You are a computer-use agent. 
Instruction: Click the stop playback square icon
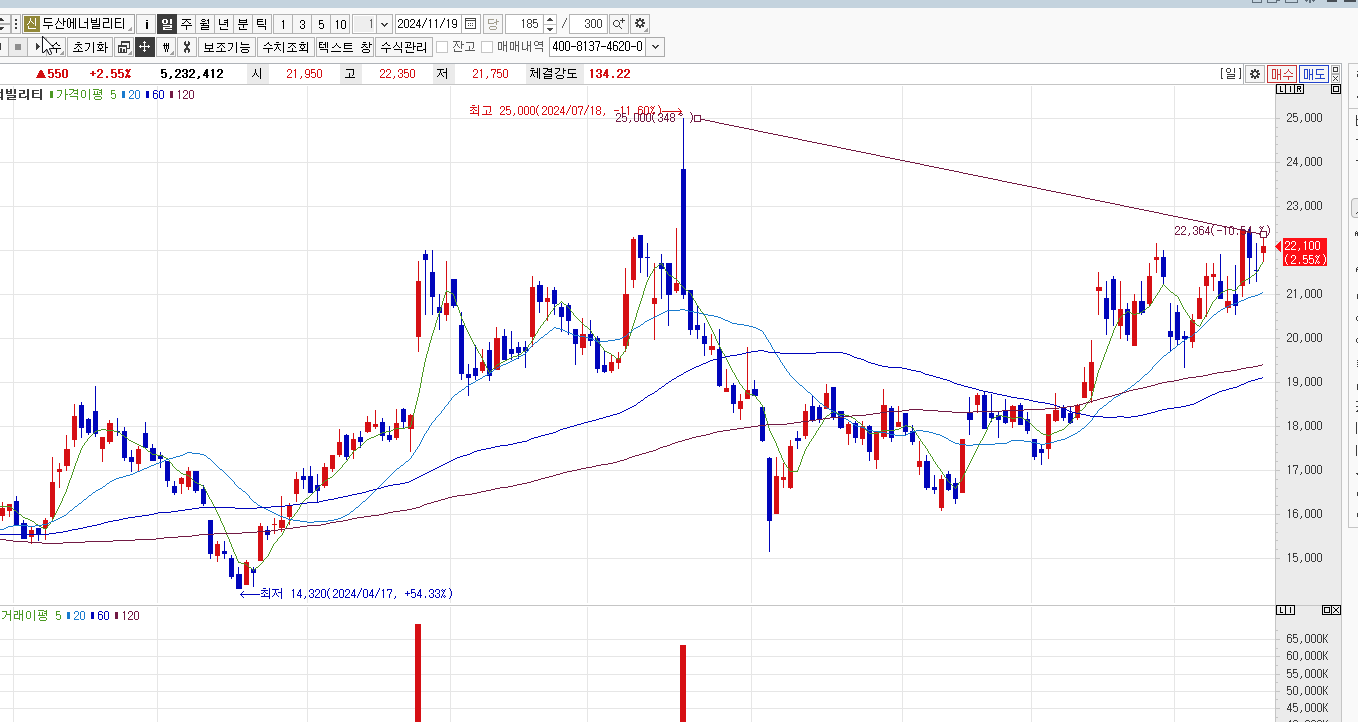pos(18,47)
